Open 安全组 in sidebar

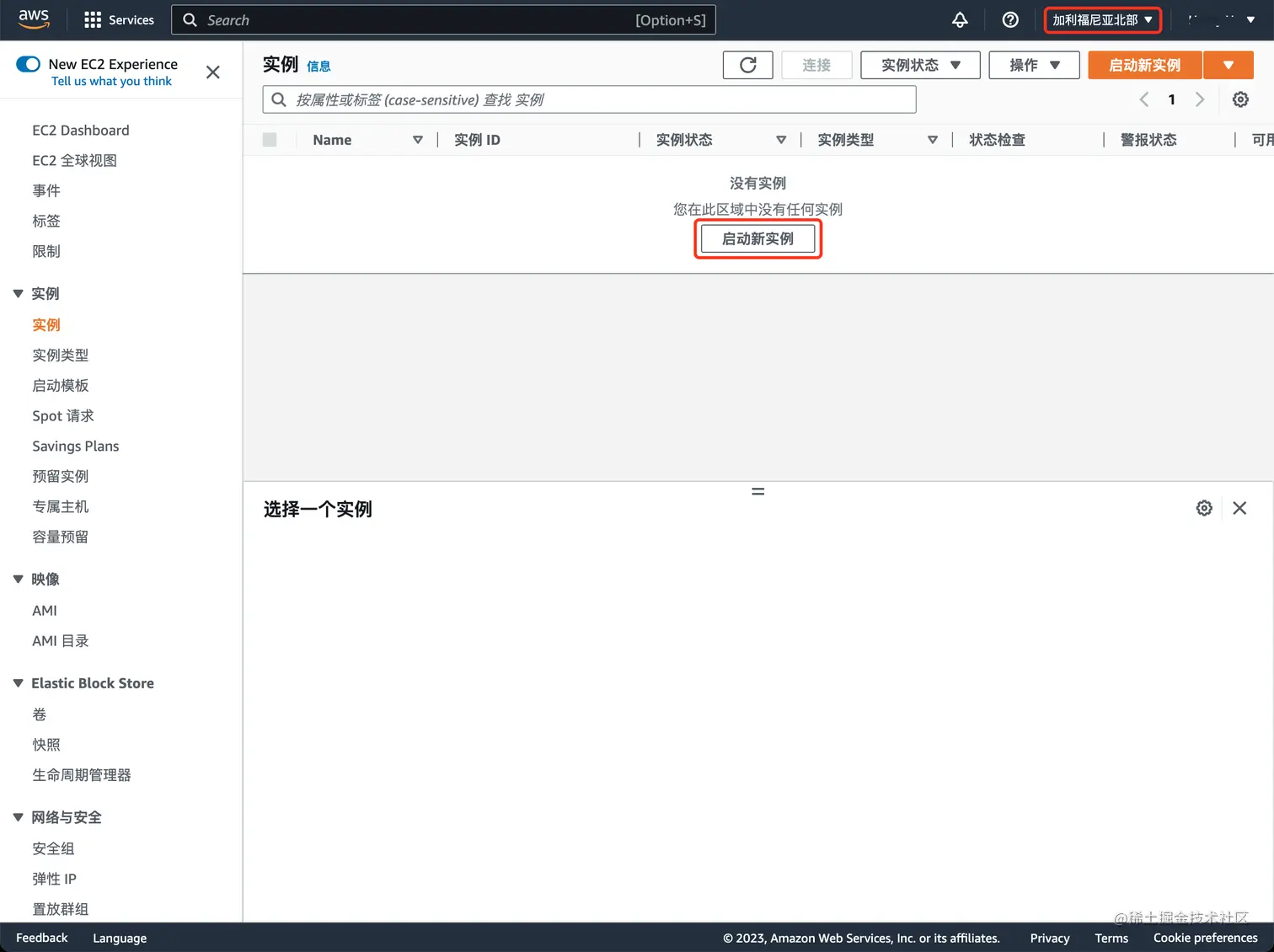[53, 848]
